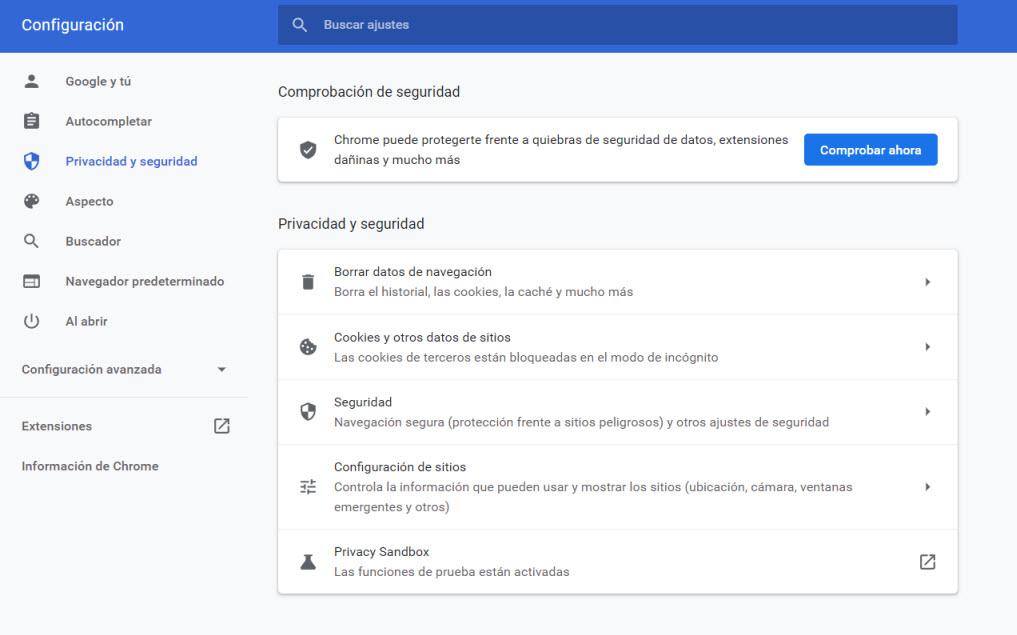Click the flask icon for Privacy Sandbox
The image size is (1017, 635).
[x=308, y=562]
